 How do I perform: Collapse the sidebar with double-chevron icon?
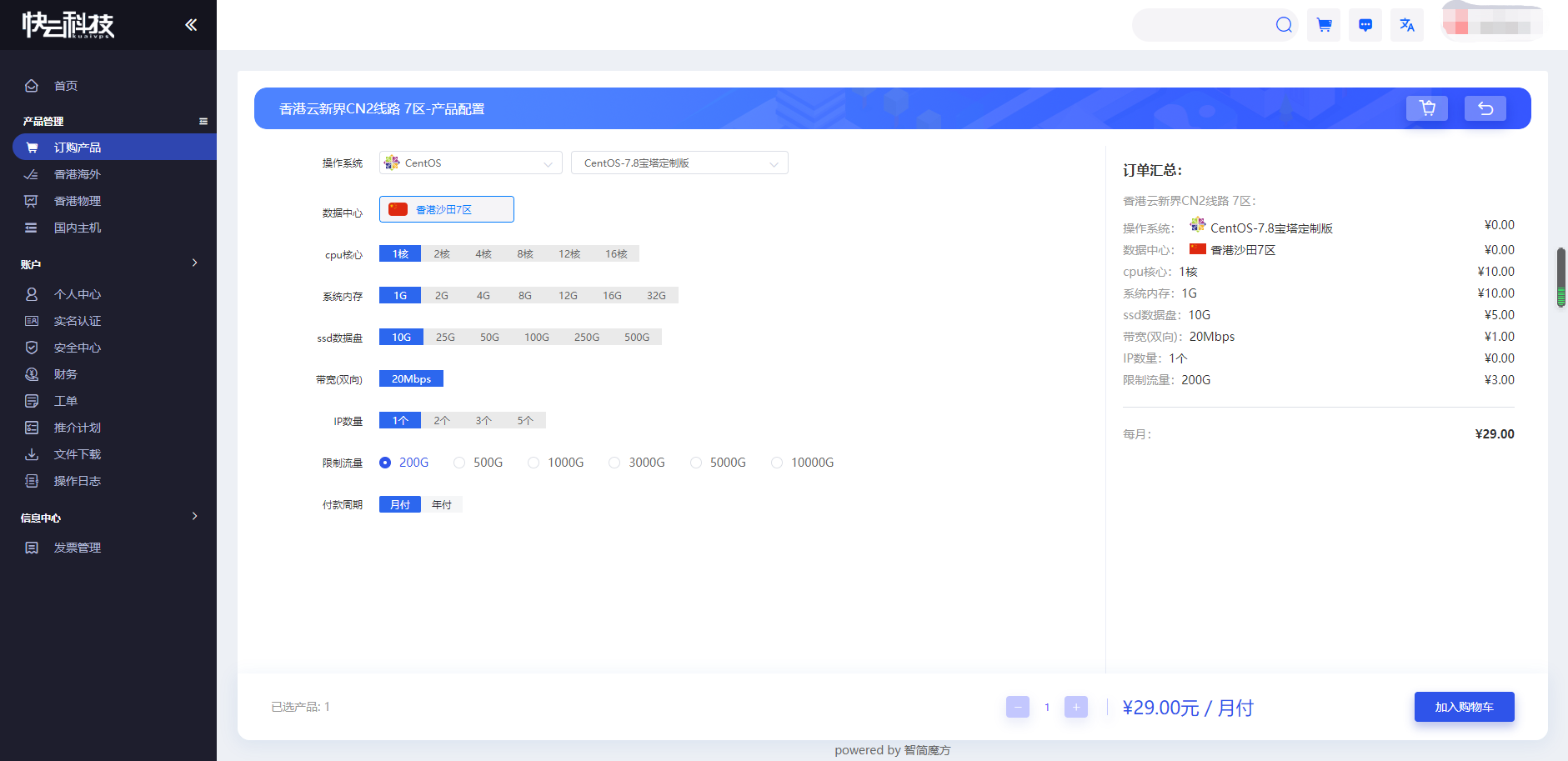coord(191,25)
